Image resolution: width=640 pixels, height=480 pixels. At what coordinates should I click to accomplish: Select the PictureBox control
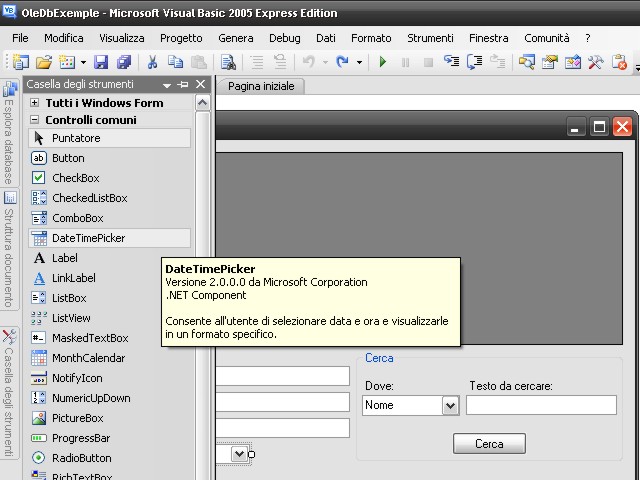(109, 418)
